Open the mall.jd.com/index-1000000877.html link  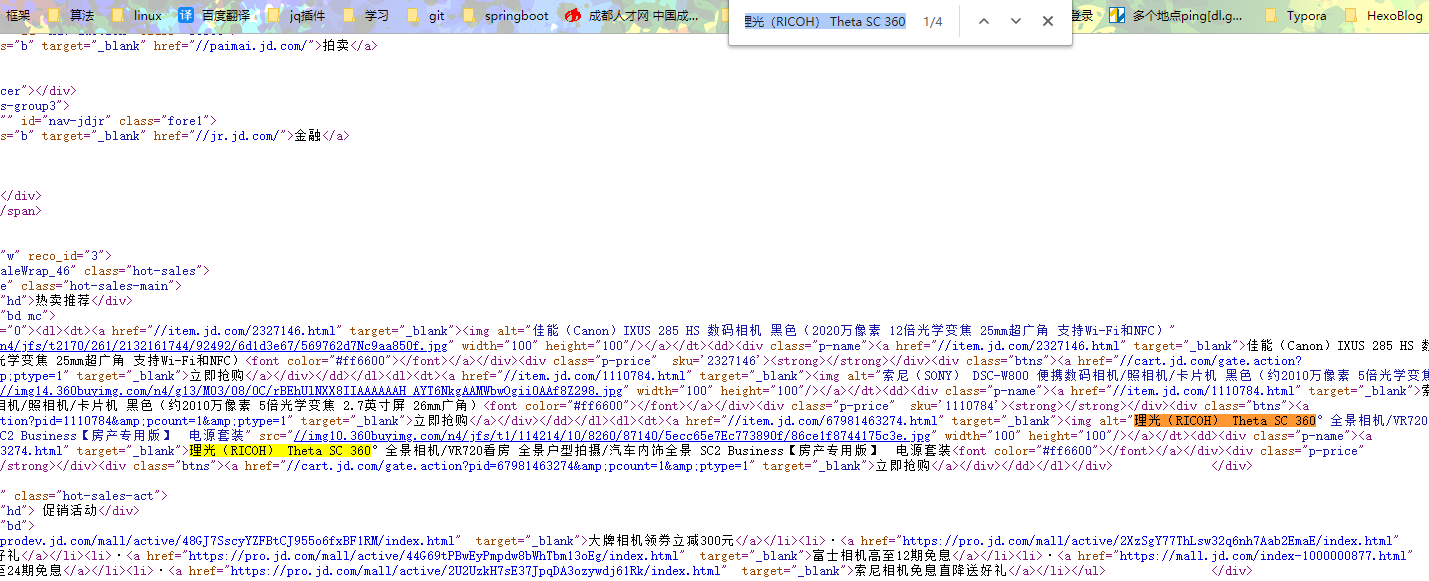(1262, 556)
